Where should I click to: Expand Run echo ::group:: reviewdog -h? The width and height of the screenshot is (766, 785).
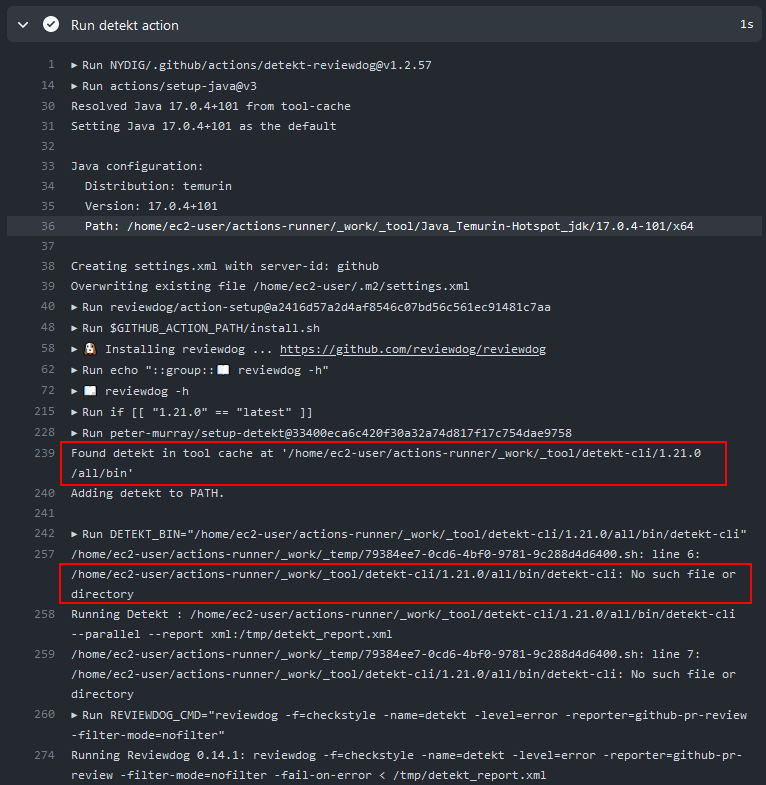(x=74, y=370)
